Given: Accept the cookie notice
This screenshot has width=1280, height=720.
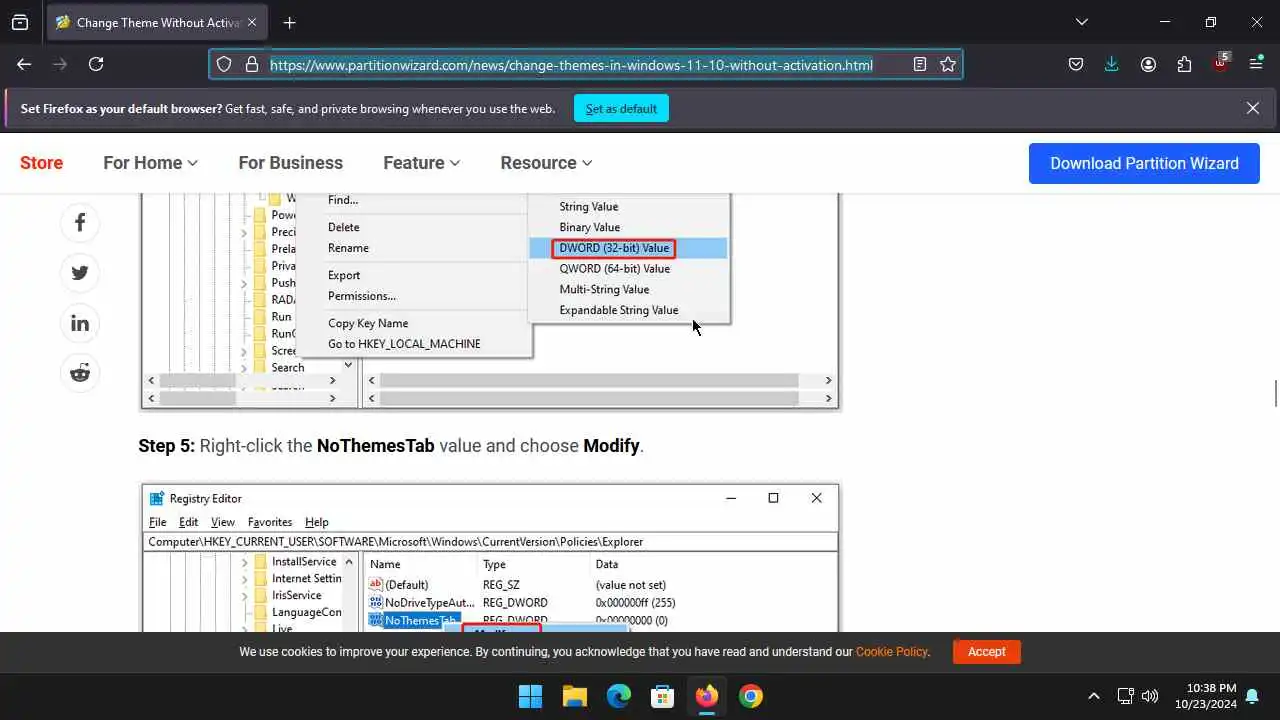Looking at the screenshot, I should [x=986, y=651].
